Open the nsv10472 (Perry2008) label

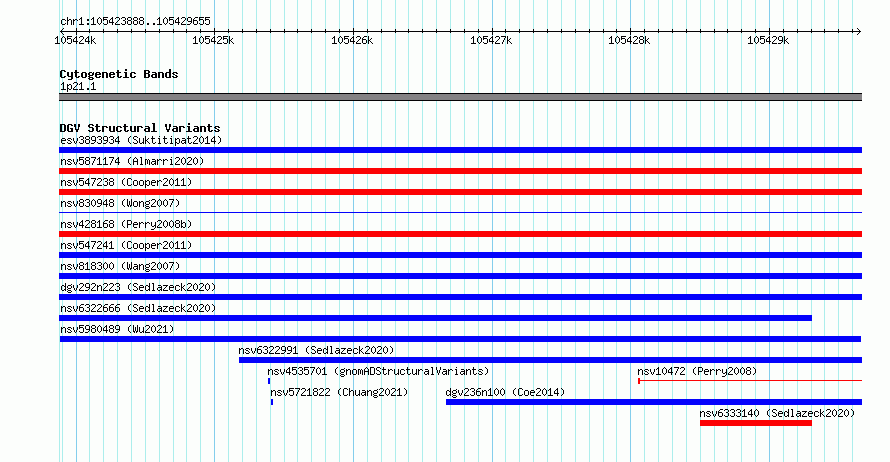click(x=697, y=371)
